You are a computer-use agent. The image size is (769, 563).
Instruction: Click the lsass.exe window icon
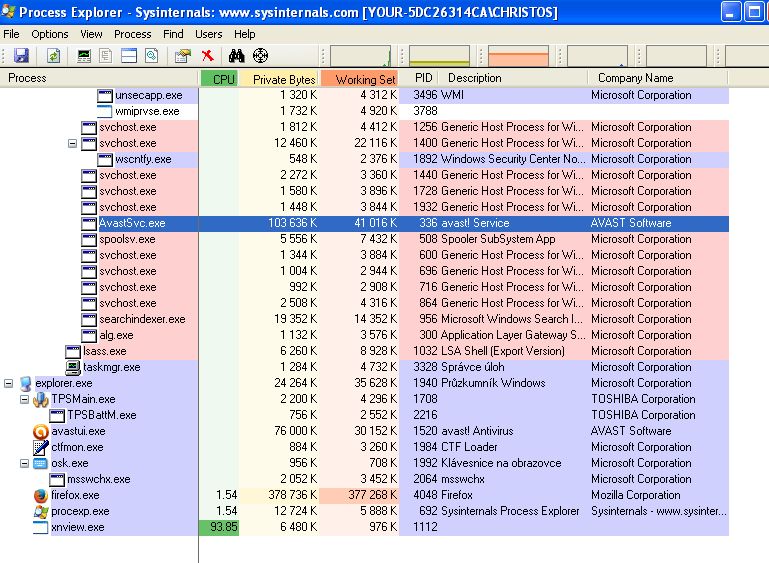coord(73,352)
